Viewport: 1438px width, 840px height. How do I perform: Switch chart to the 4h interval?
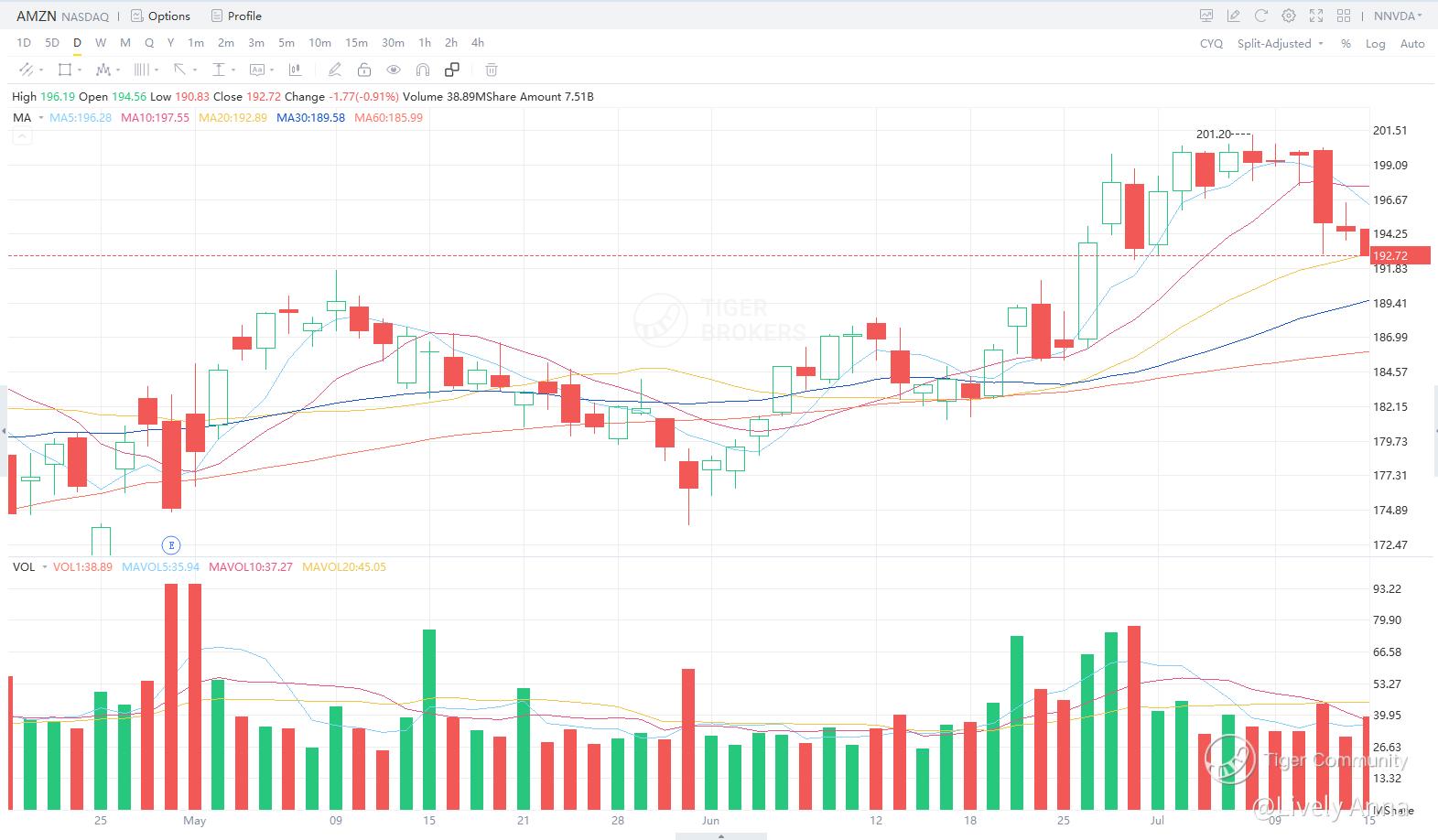(x=478, y=43)
